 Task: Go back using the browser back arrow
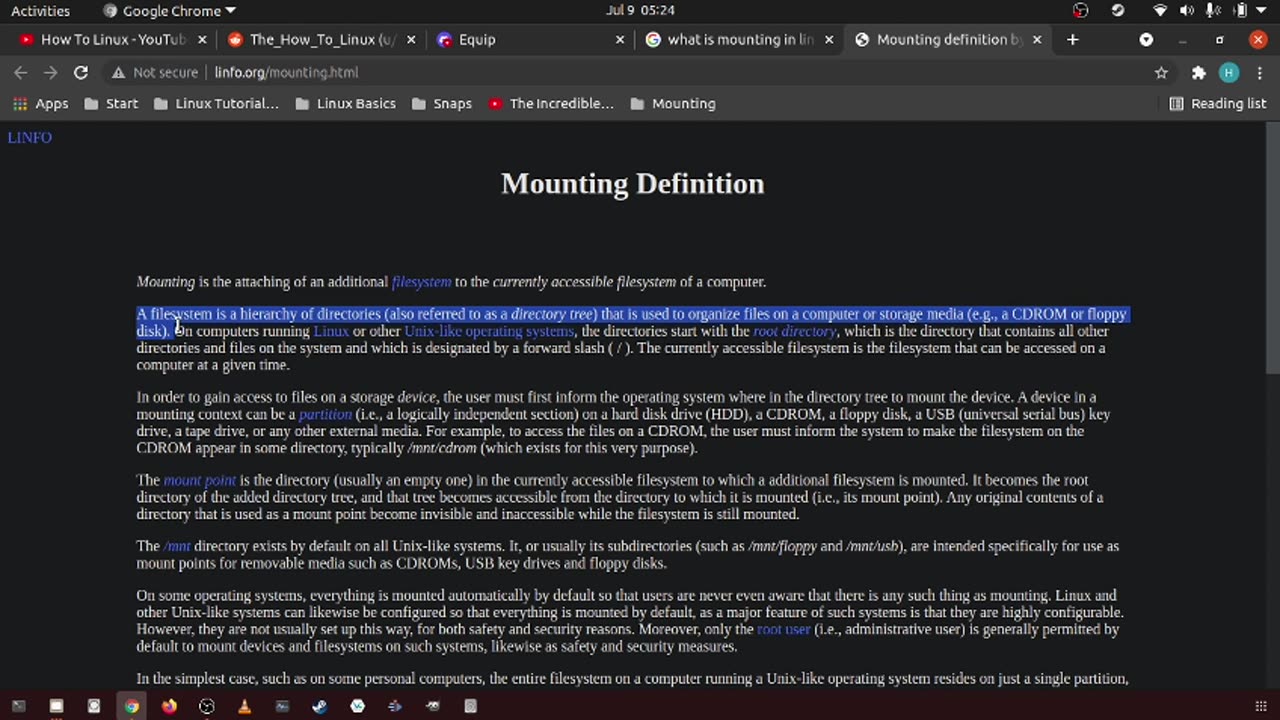(x=20, y=72)
